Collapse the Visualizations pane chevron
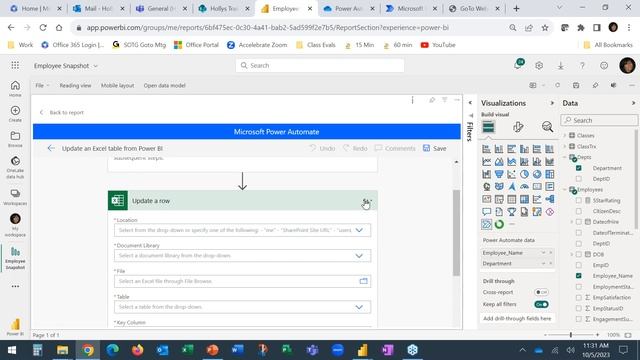This screenshot has width=640, height=360. click(x=552, y=103)
